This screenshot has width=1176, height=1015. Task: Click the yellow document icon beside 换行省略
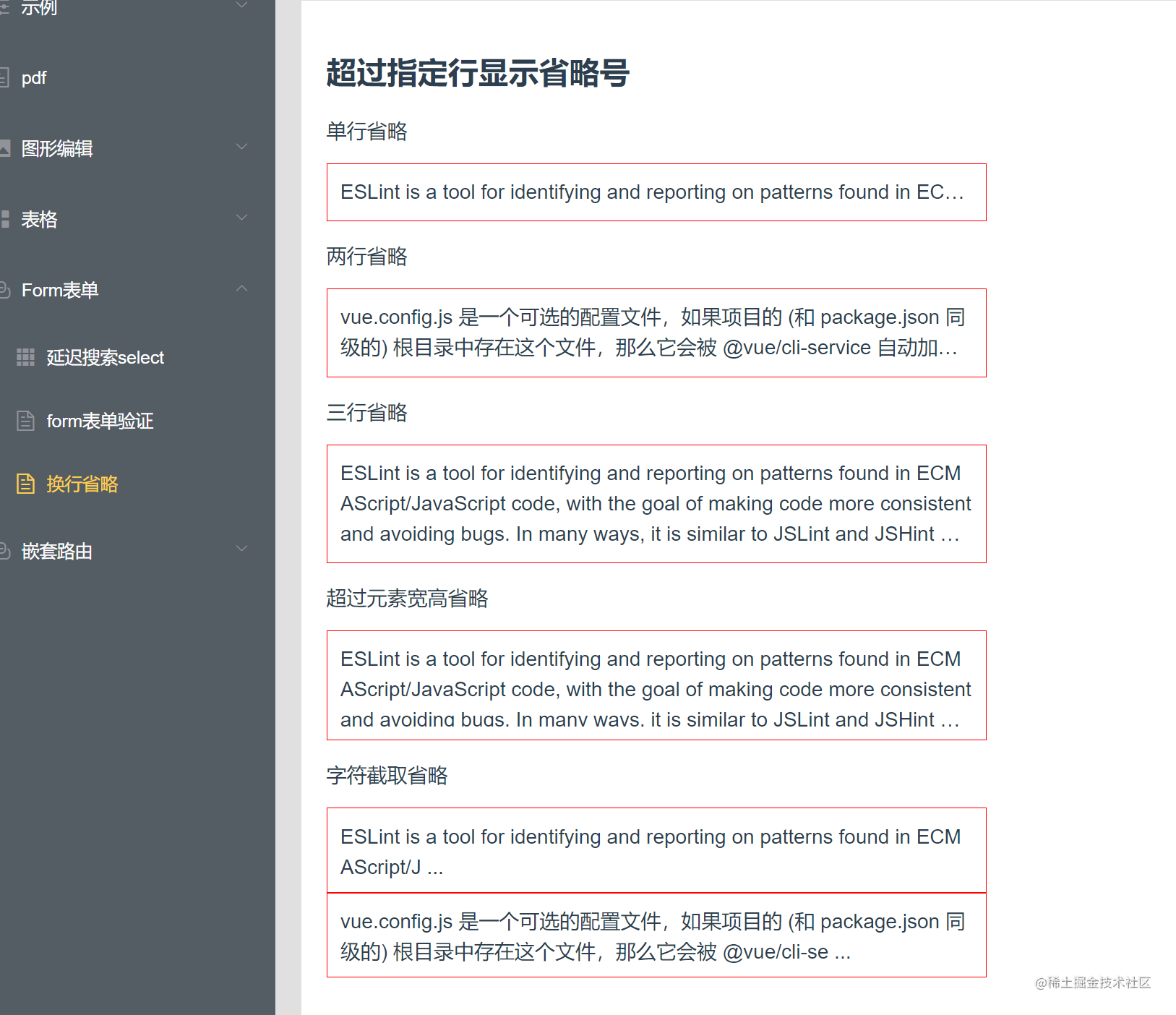point(26,484)
